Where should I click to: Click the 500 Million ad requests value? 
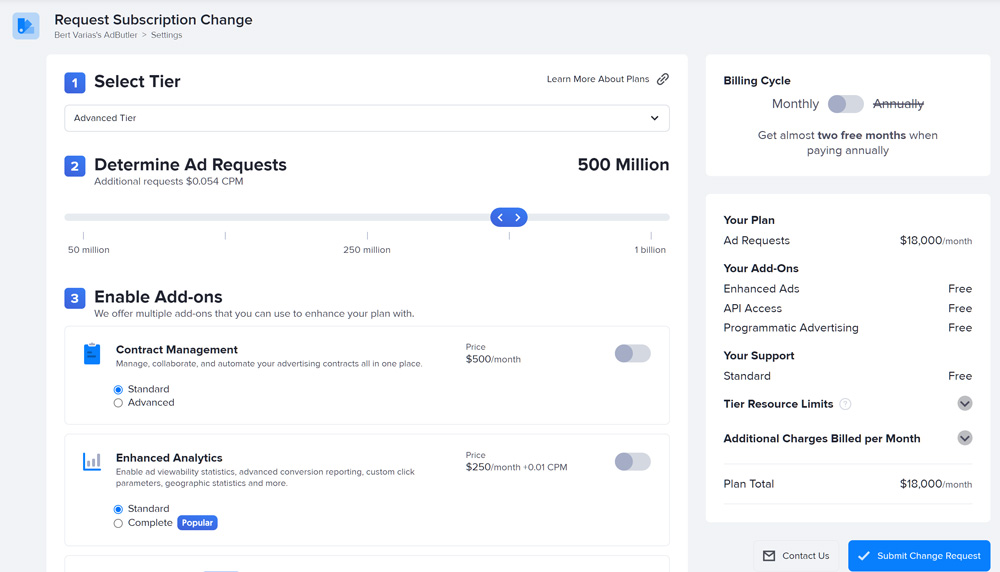(623, 165)
